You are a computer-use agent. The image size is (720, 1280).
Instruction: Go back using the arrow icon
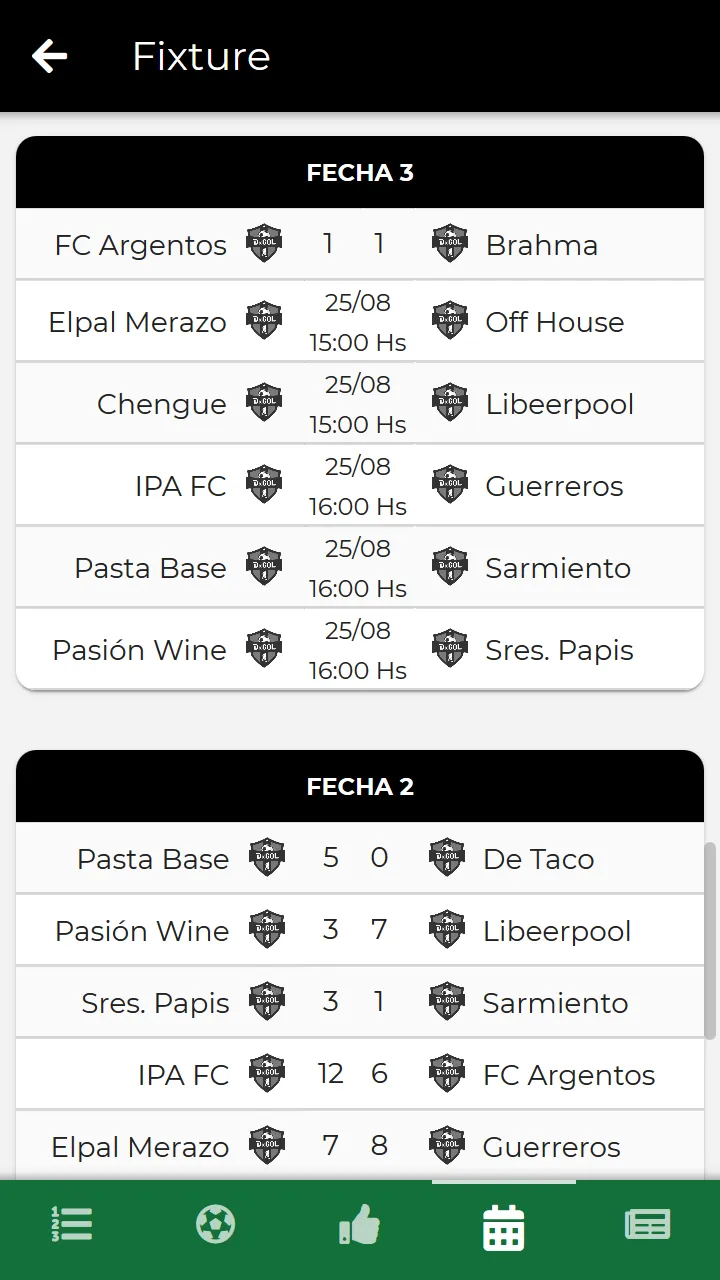(x=49, y=56)
